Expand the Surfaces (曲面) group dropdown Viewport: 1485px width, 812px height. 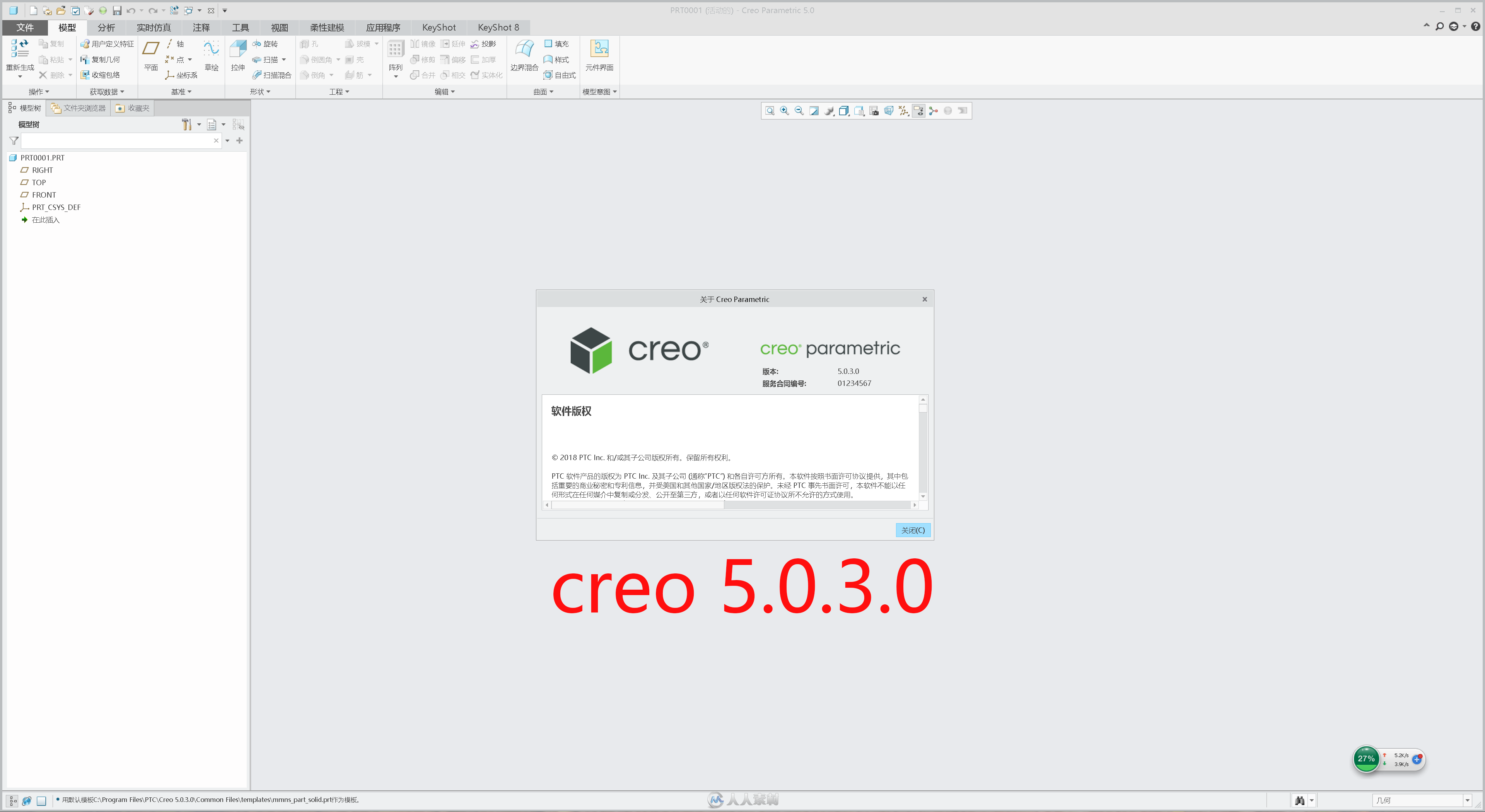pyautogui.click(x=543, y=92)
